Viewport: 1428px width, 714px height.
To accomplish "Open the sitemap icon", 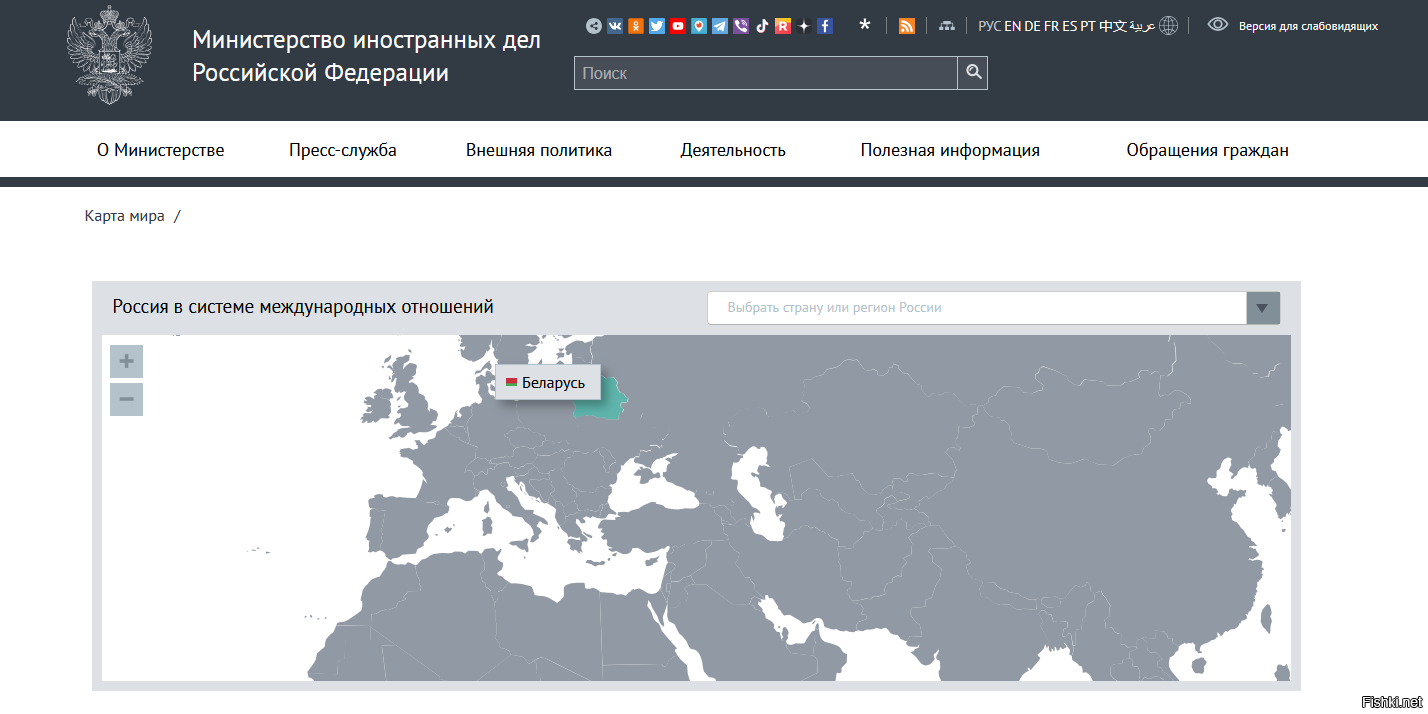I will tap(947, 26).
